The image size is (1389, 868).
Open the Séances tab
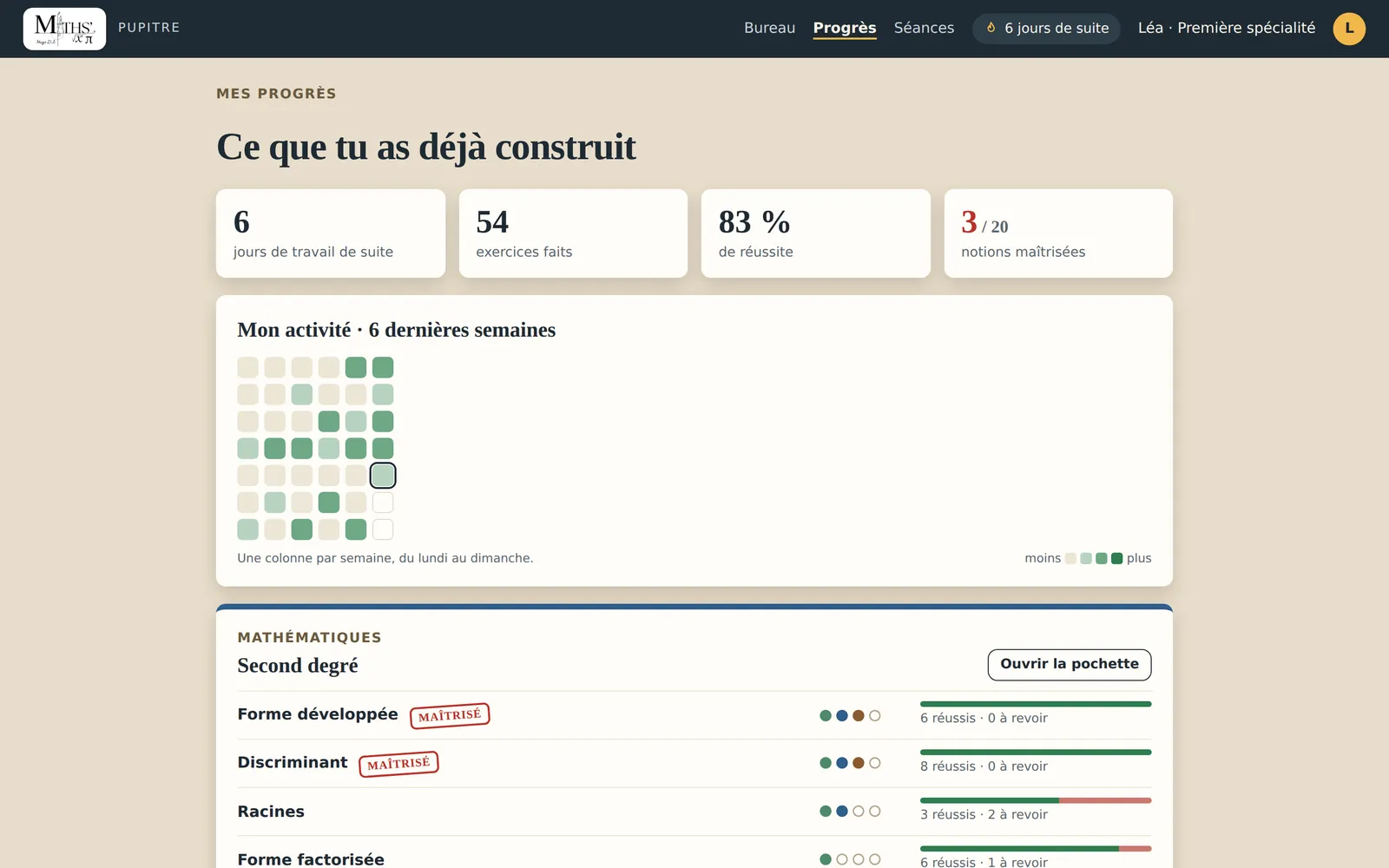coord(924,28)
